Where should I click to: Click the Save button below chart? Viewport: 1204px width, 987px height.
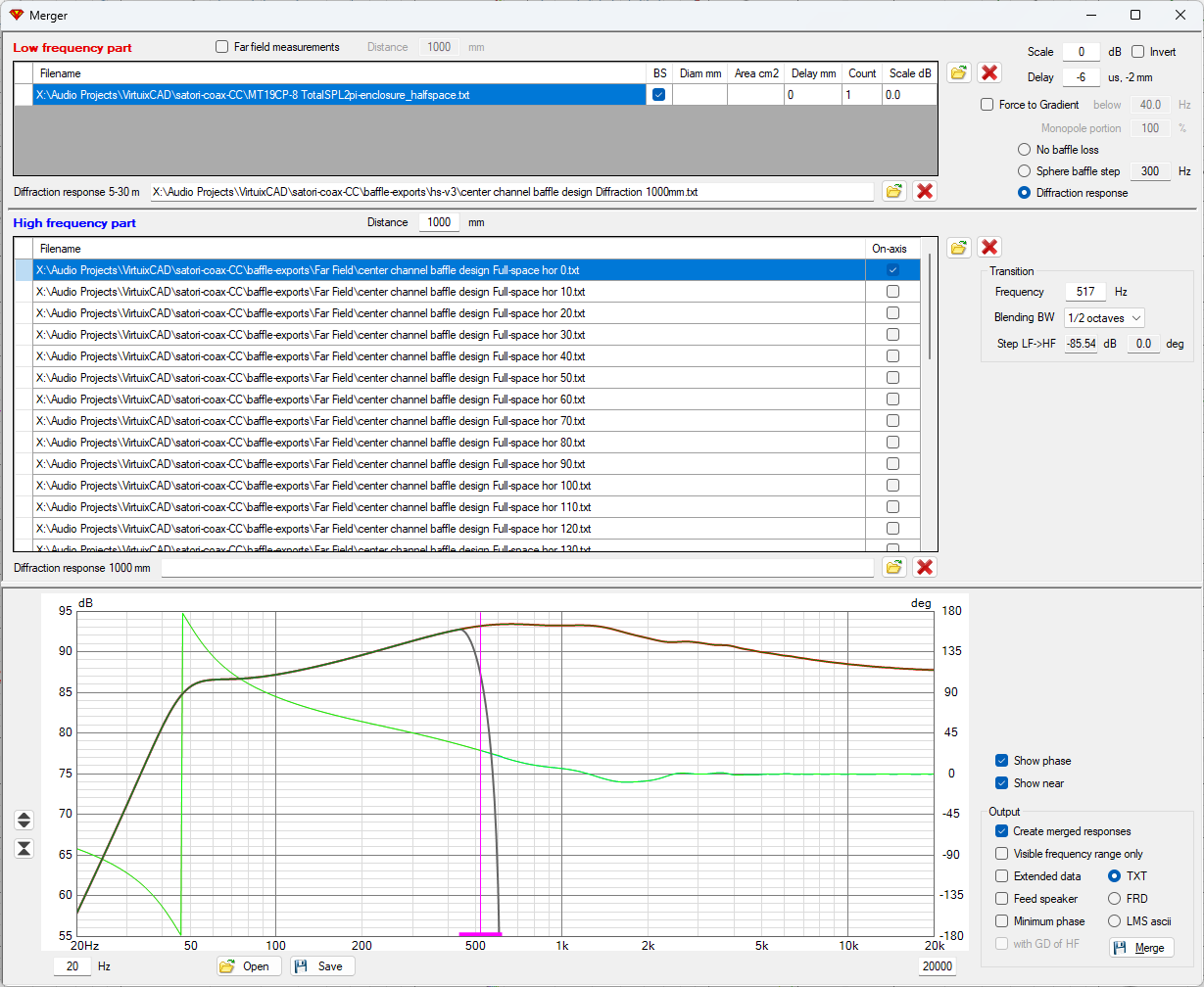322,966
